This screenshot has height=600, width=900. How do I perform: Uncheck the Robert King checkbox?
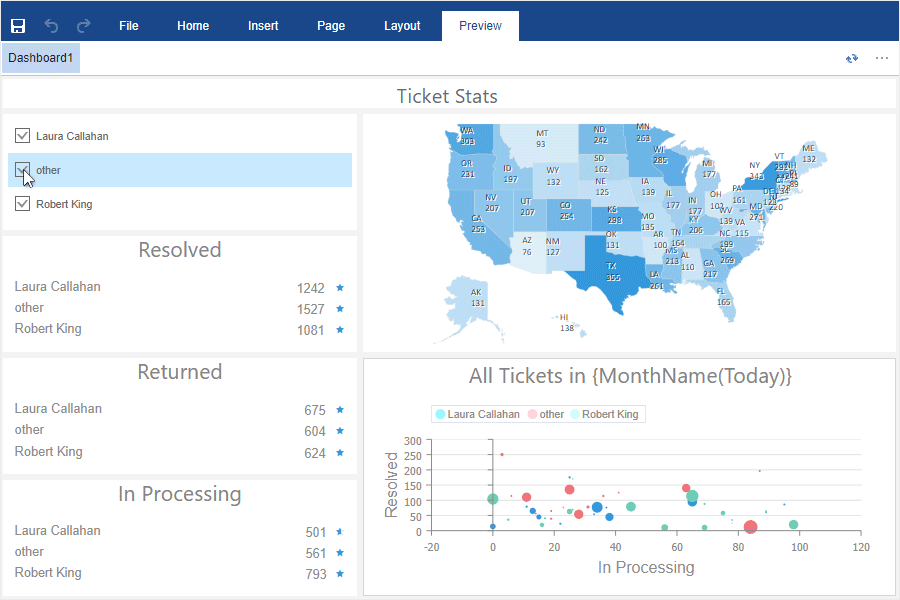pyautogui.click(x=22, y=203)
